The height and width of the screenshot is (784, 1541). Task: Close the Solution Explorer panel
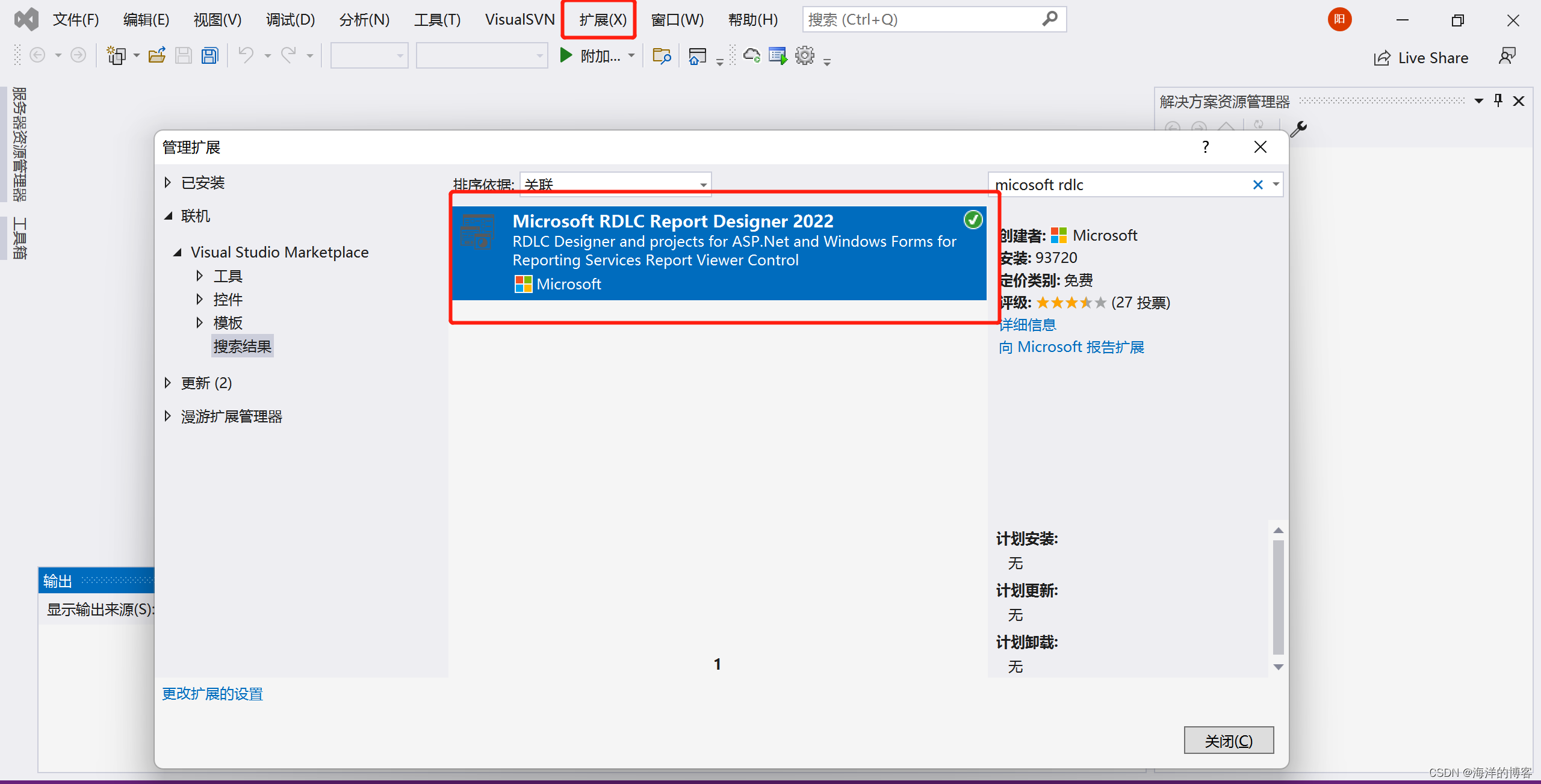pos(1519,101)
